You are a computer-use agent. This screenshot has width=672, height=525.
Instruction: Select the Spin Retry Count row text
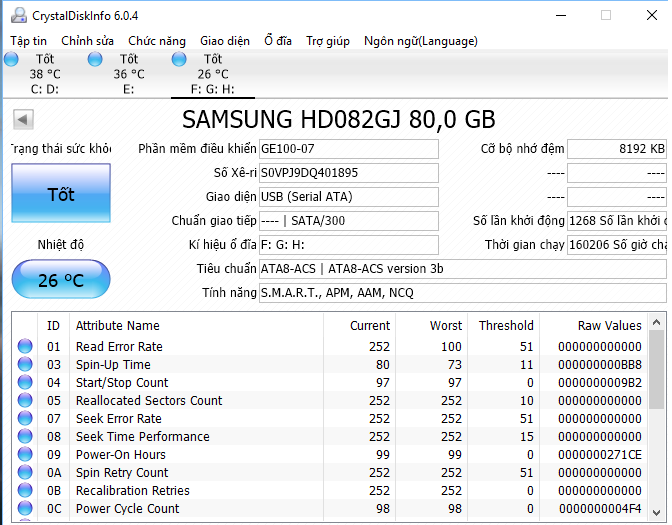[x=122, y=472]
